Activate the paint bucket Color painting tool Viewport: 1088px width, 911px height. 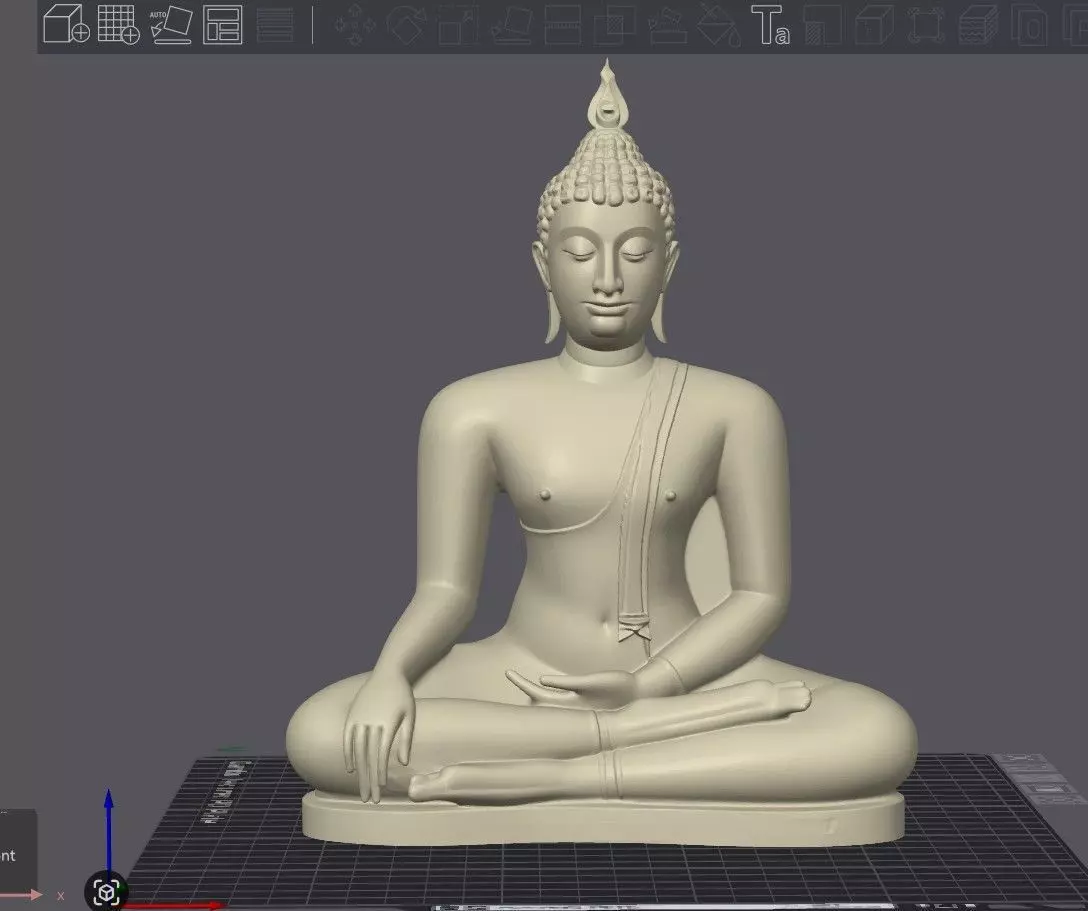click(x=719, y=25)
